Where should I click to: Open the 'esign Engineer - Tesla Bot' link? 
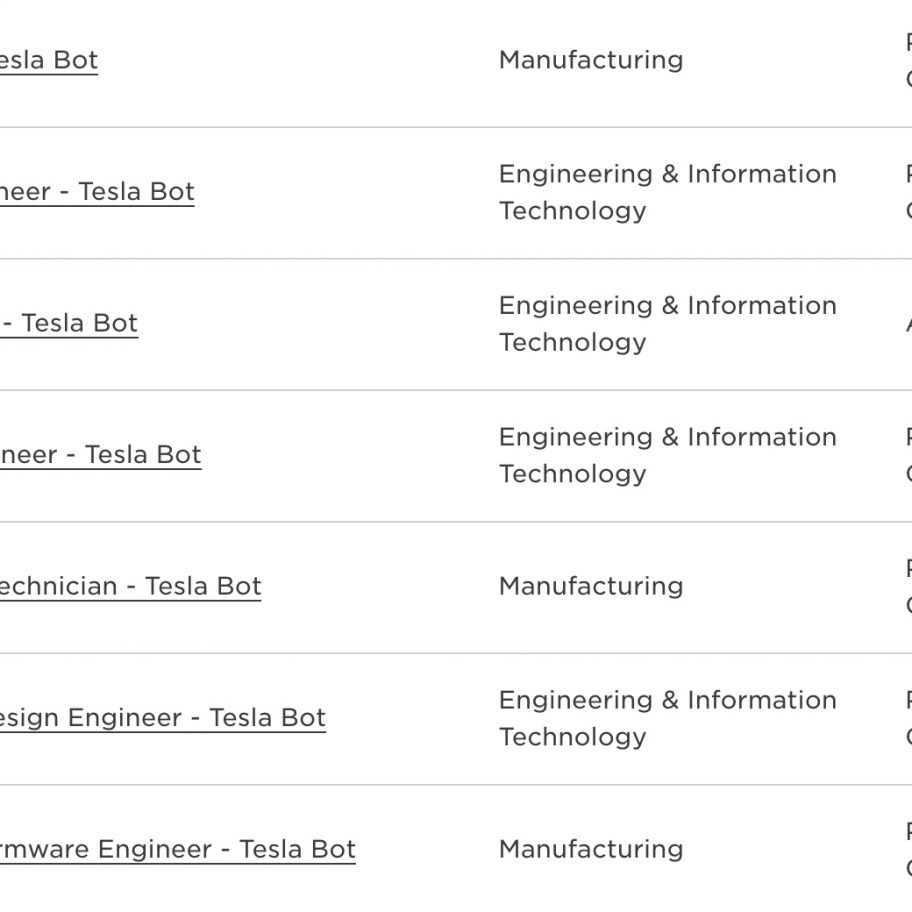tap(163, 718)
